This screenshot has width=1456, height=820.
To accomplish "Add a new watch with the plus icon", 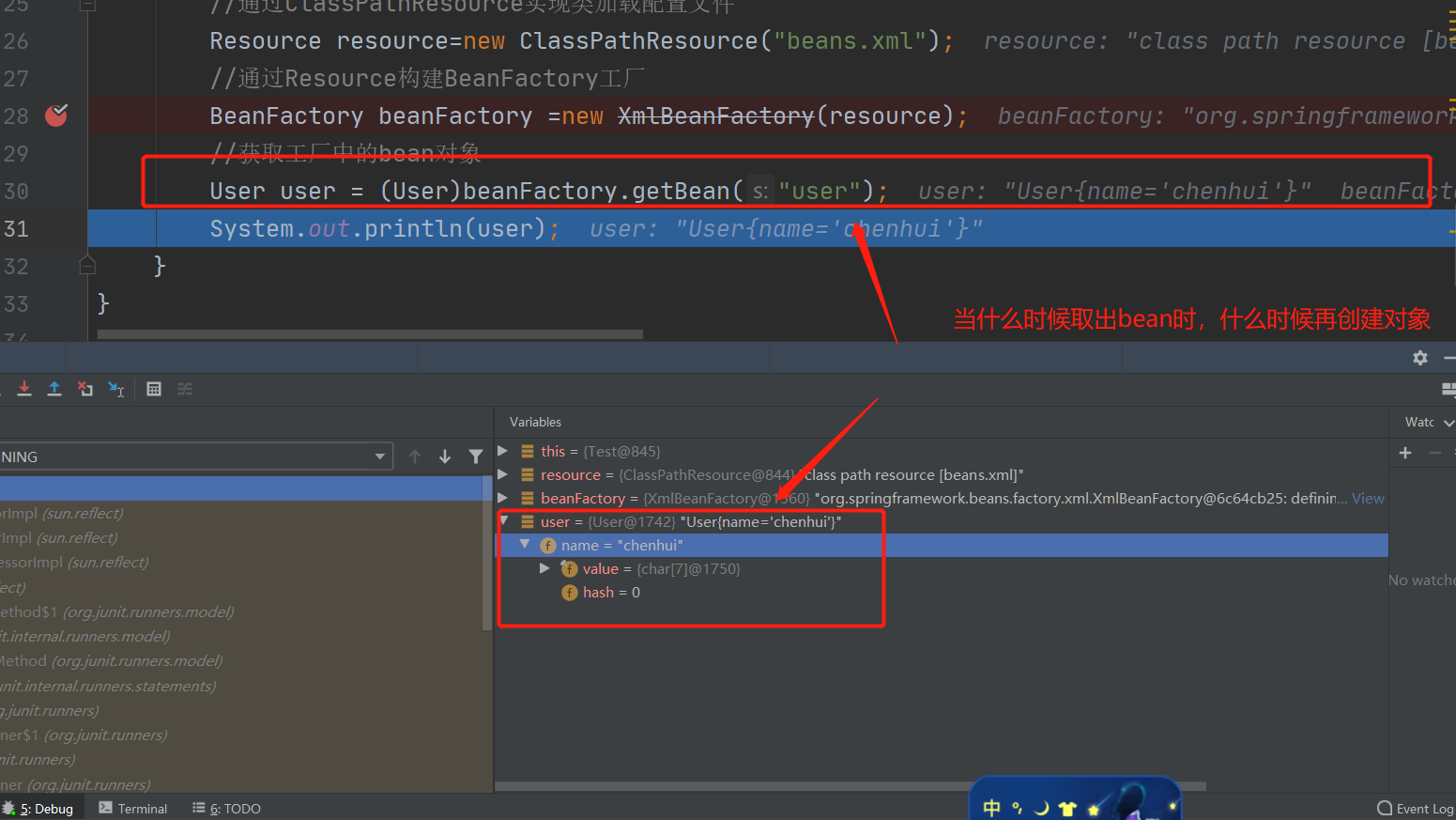I will point(1405,453).
